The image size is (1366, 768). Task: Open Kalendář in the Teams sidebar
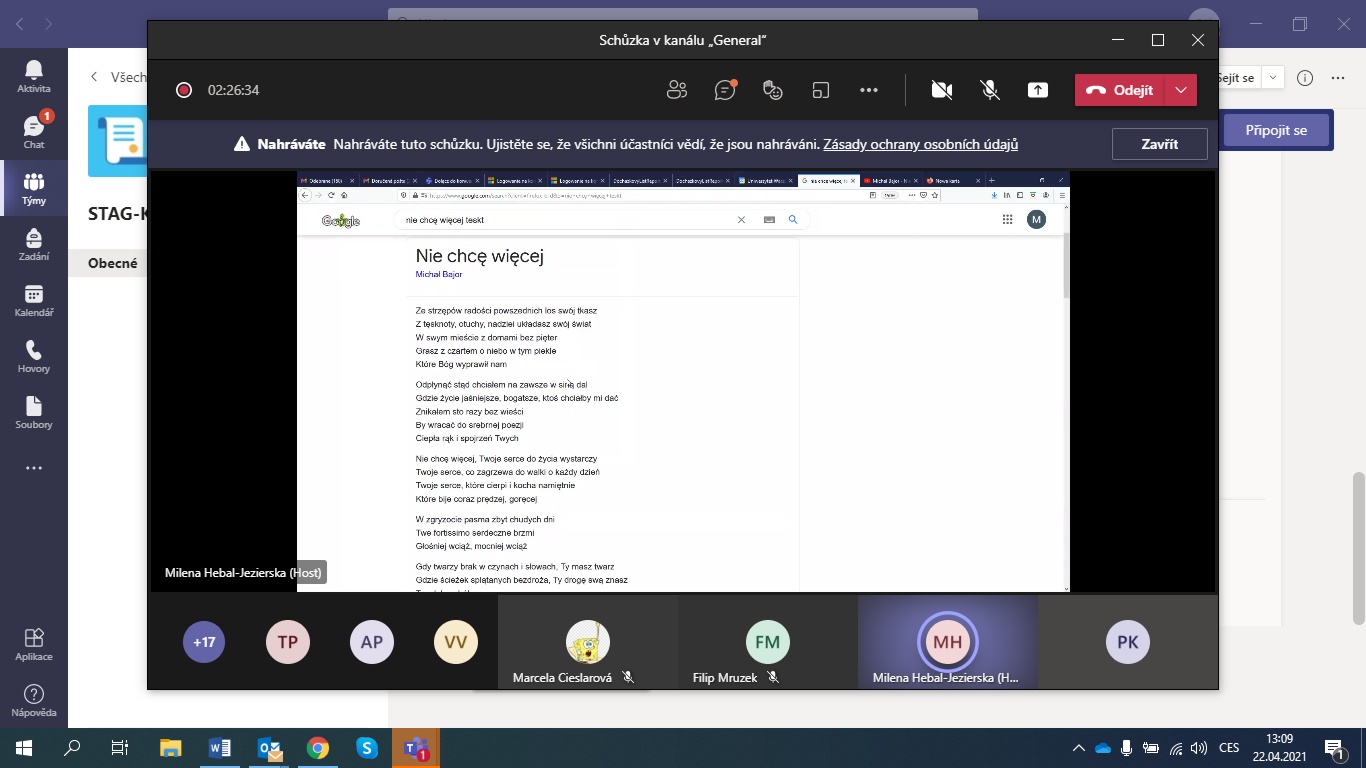click(x=34, y=300)
